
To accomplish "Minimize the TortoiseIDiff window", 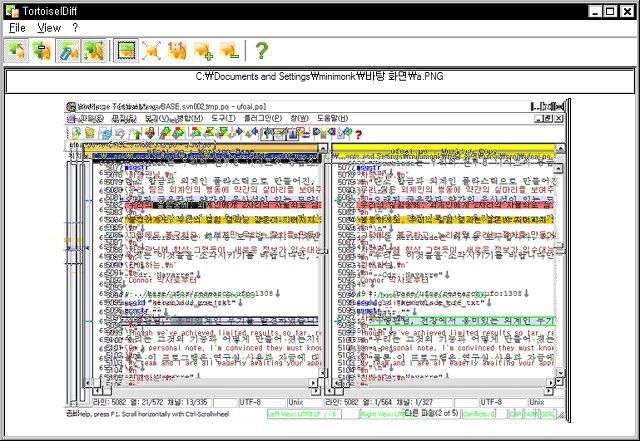I will 594,11.
